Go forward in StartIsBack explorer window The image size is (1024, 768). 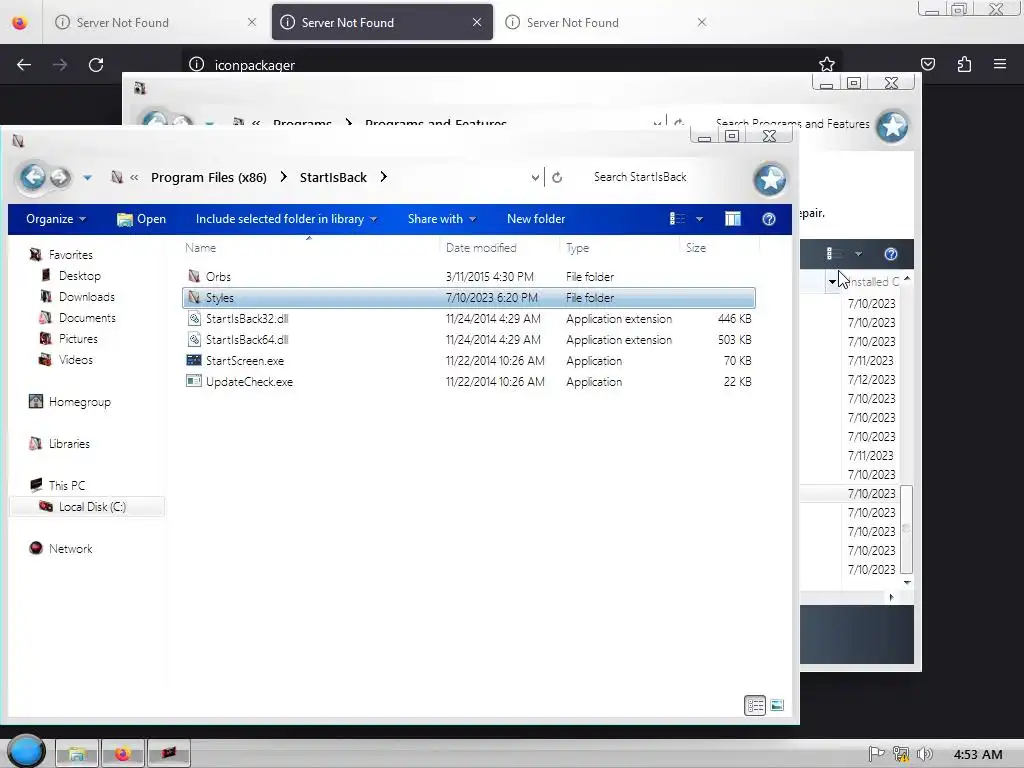[x=60, y=177]
